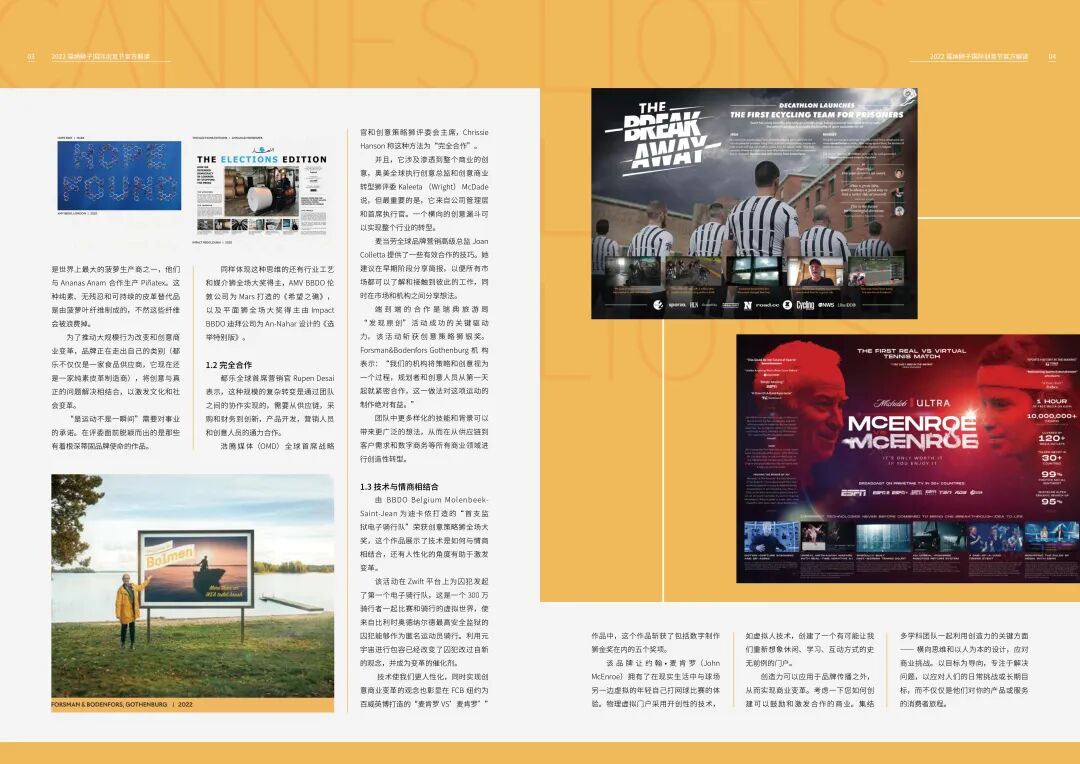The width and height of the screenshot is (1080, 764).
Task: Select the page number 04
Action: coord(1052,56)
